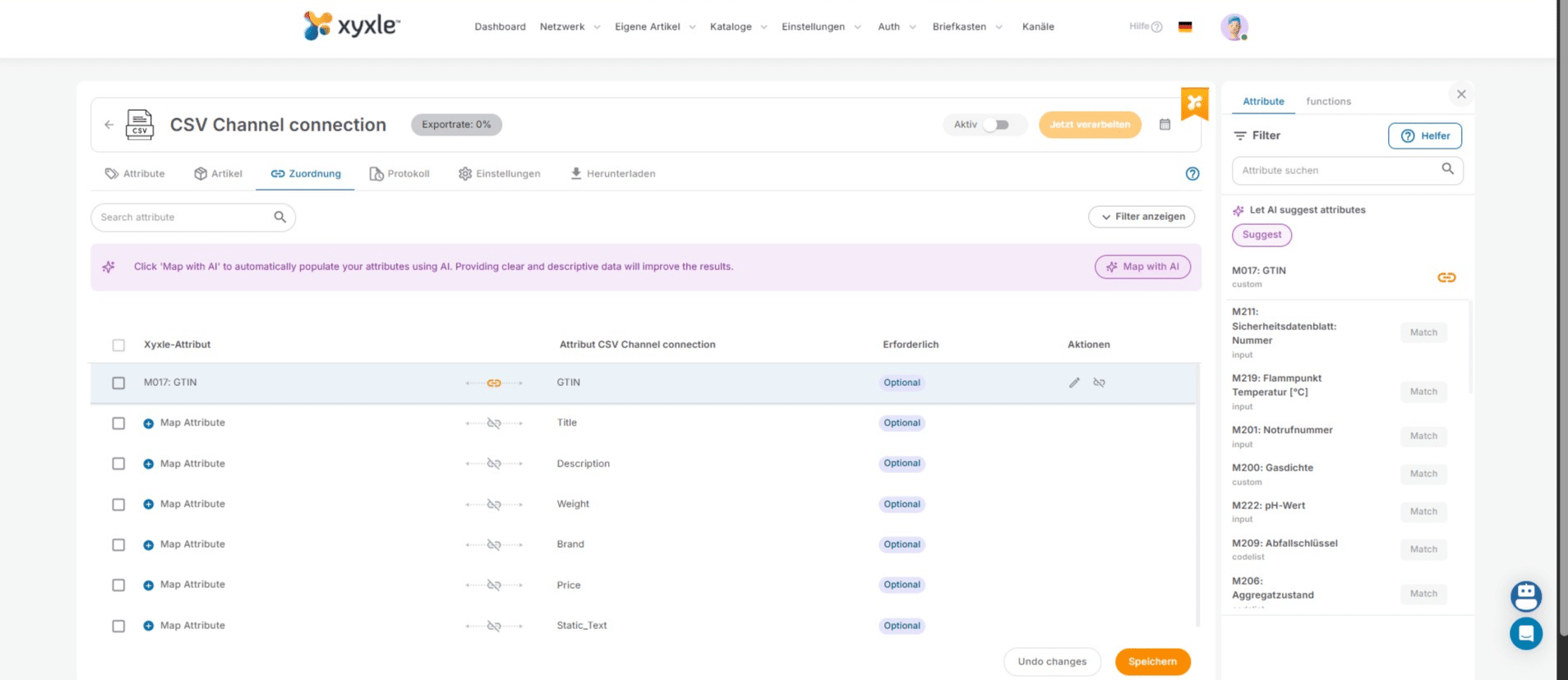Click the Speichern button

coord(1152,662)
